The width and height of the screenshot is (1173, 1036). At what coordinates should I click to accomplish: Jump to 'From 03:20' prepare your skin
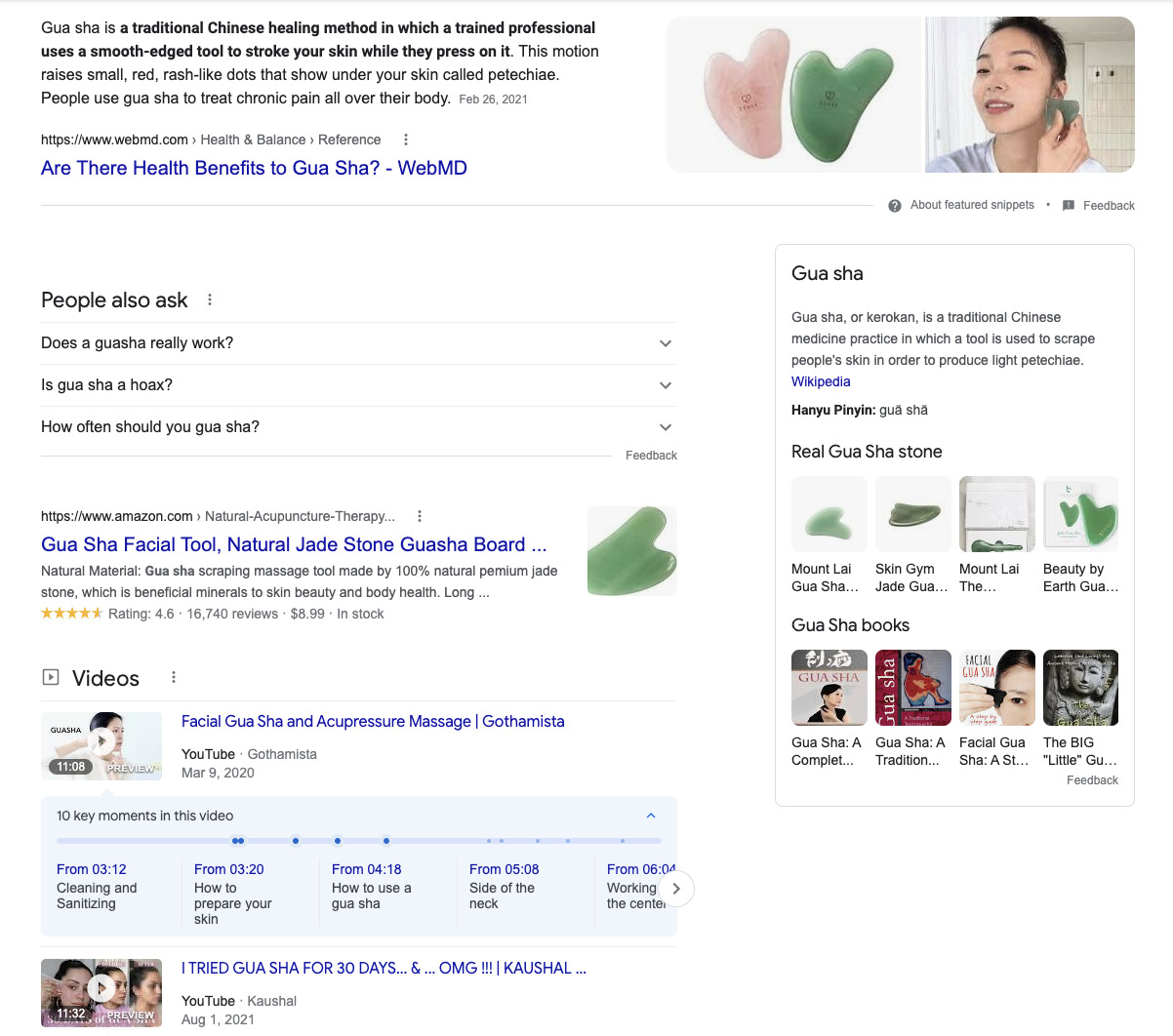232,894
